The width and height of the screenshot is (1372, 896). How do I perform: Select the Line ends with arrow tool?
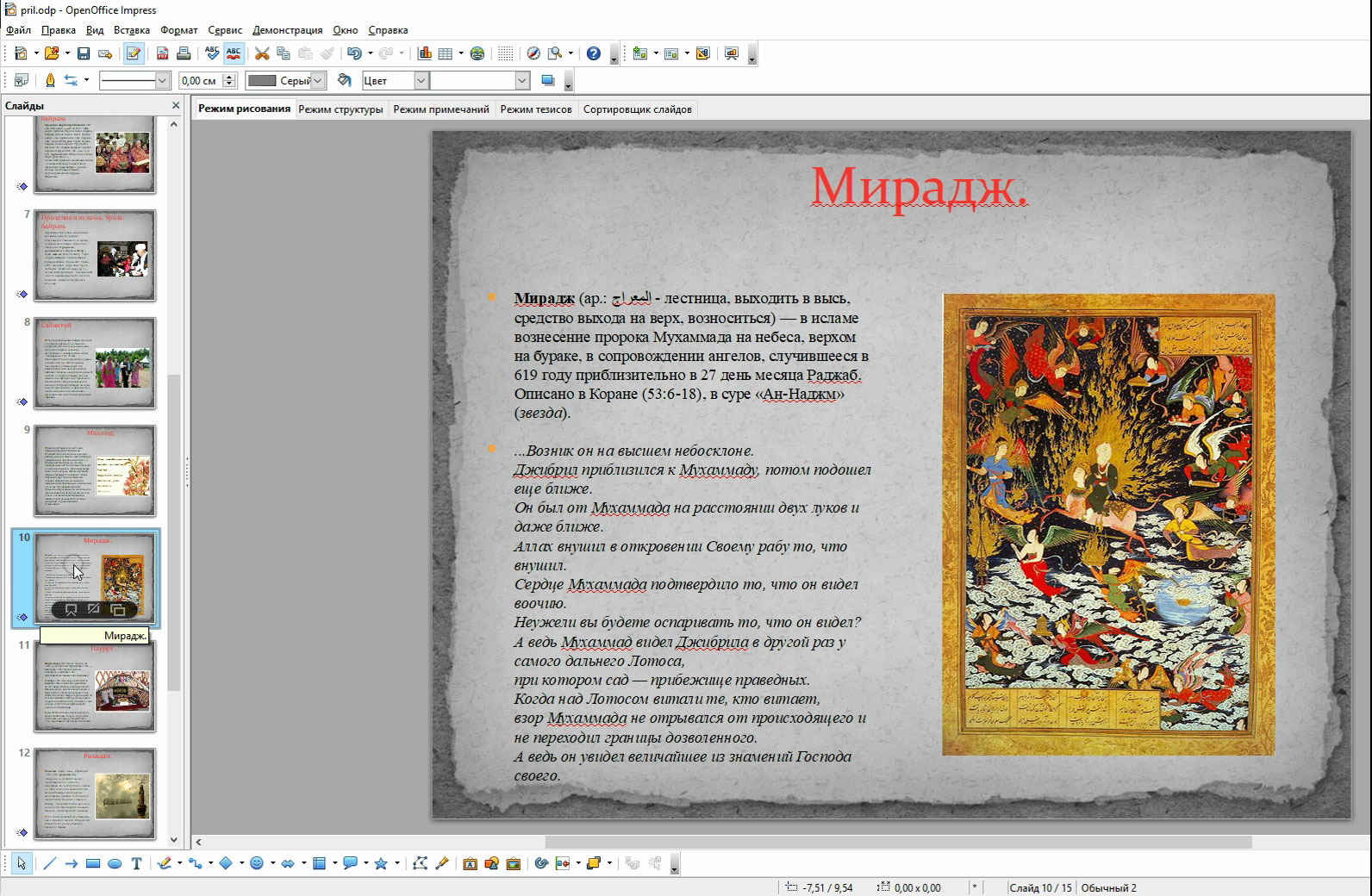[72, 863]
